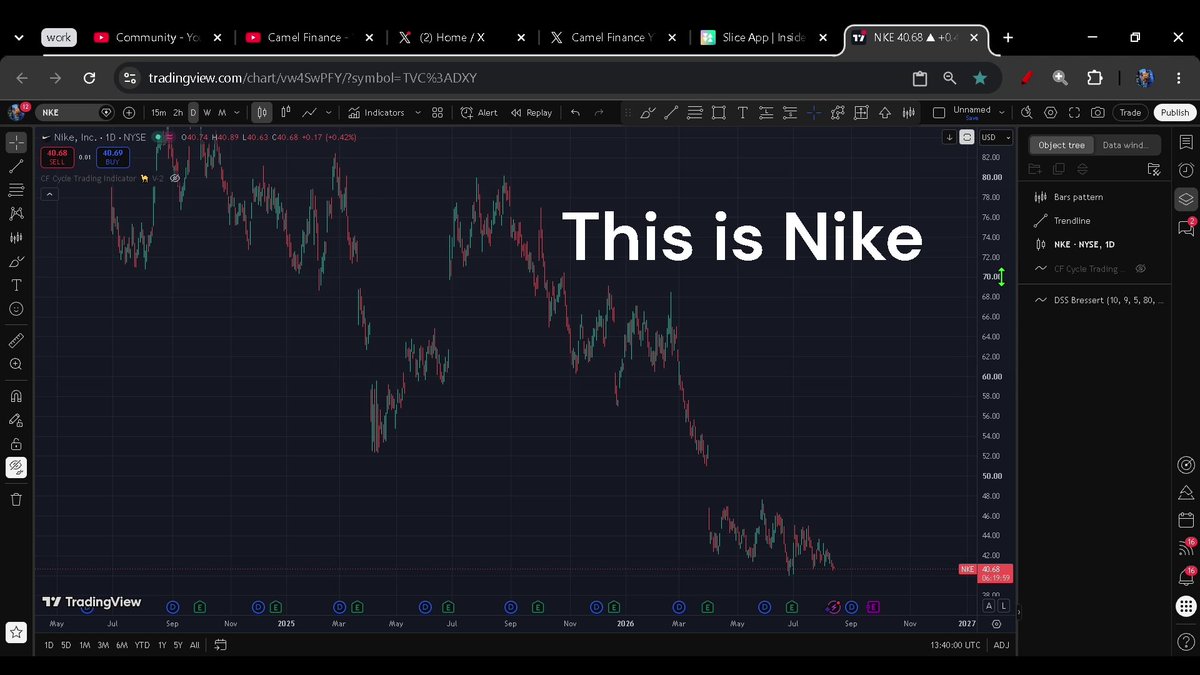
Task: Open the USD currency dropdown
Action: [x=996, y=137]
